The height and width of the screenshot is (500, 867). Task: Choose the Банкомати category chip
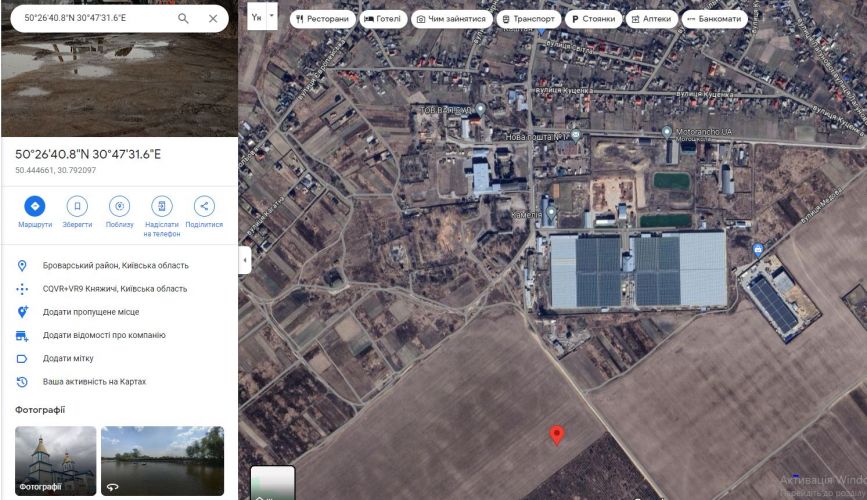pos(714,19)
